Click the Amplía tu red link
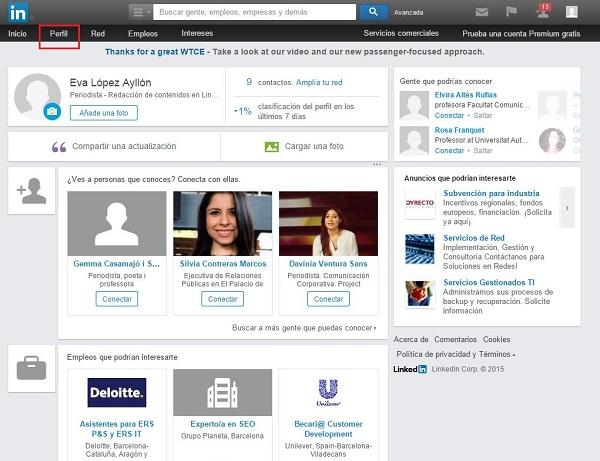The image size is (600, 461). [319, 82]
